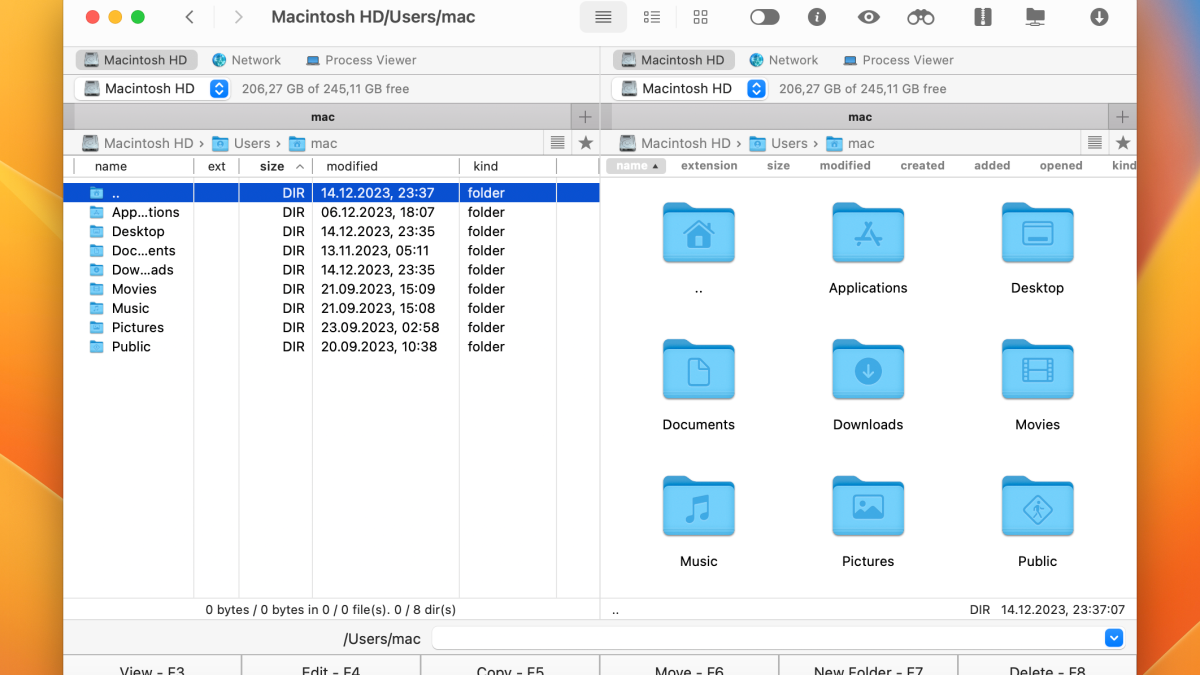Image resolution: width=1200 pixels, height=675 pixels.
Task: Click right pane favorites star icon
Action: click(1123, 143)
